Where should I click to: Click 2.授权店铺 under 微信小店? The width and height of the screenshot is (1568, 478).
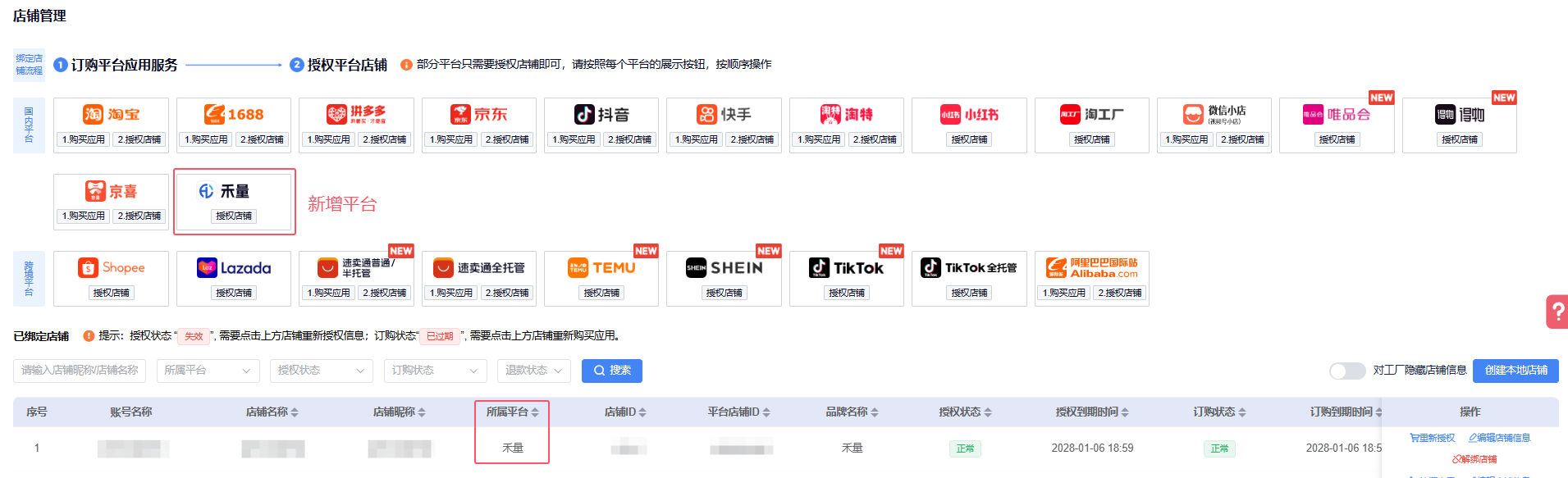(1242, 139)
